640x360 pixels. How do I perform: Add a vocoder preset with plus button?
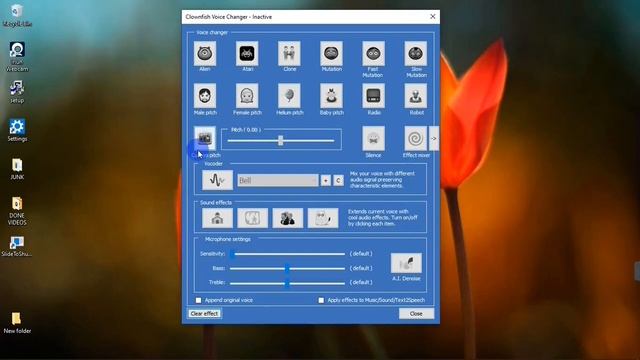pyautogui.click(x=326, y=180)
